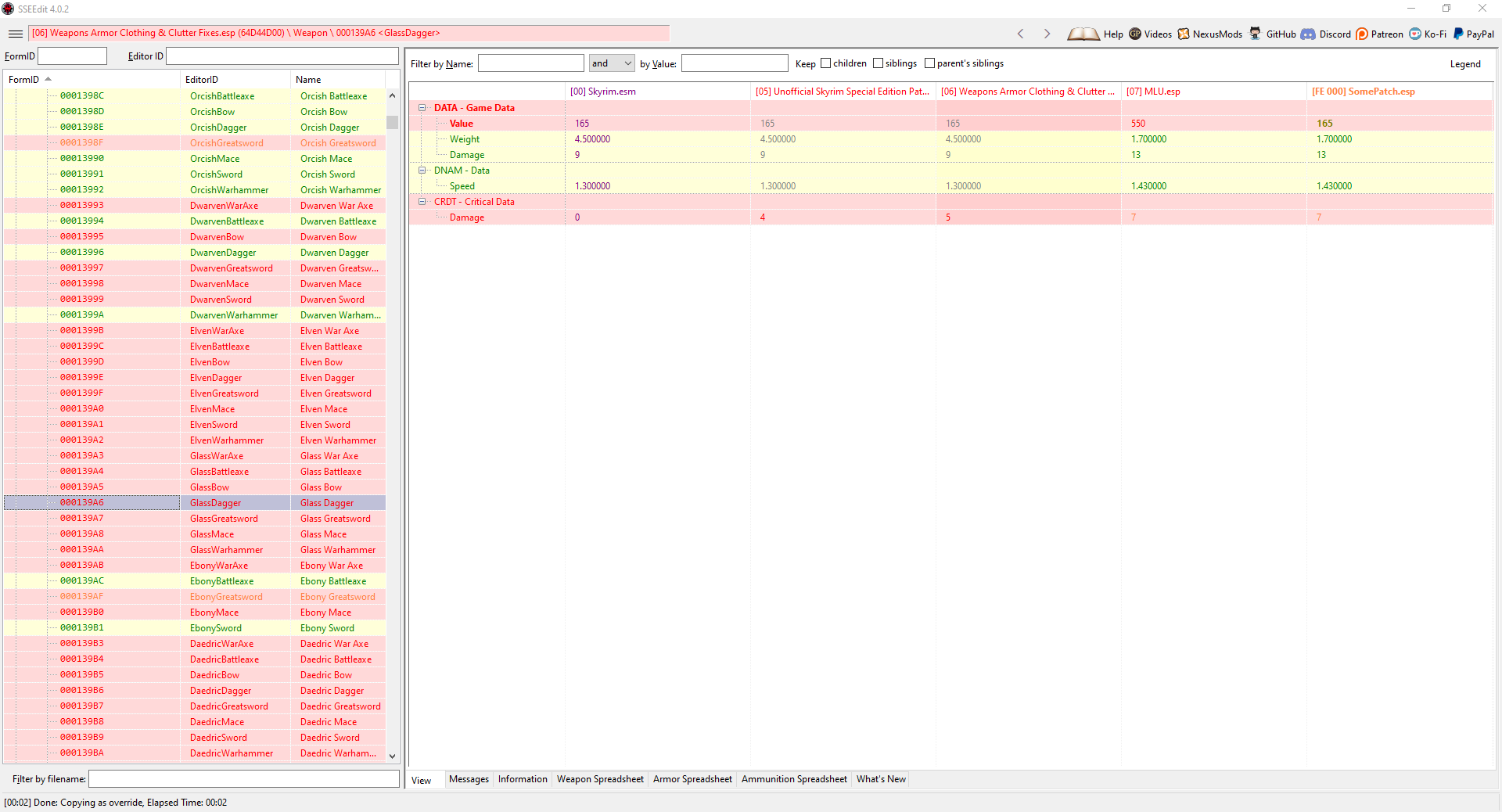
Task: Click the Legend button
Action: click(x=1465, y=64)
